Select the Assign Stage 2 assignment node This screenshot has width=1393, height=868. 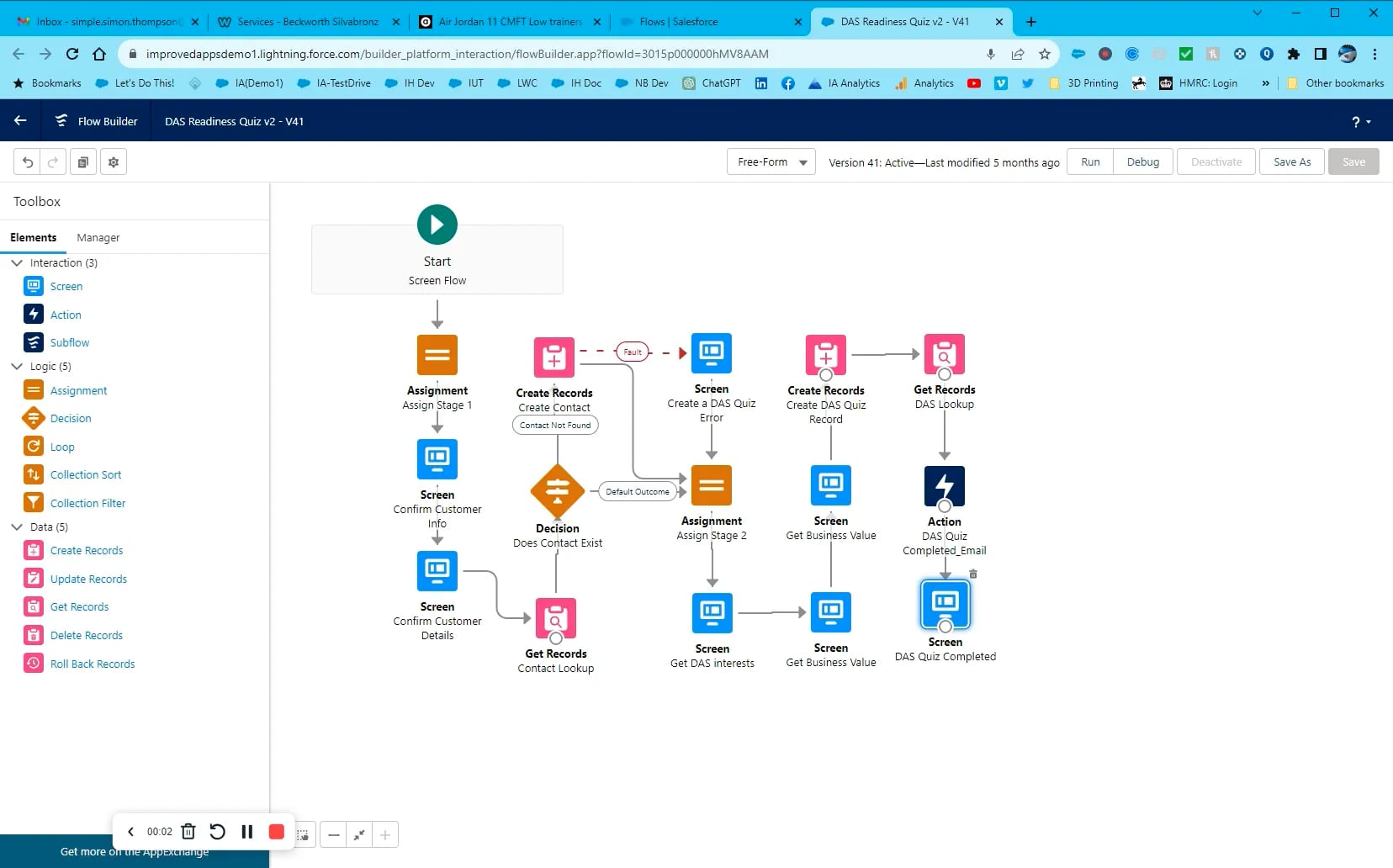coord(712,485)
